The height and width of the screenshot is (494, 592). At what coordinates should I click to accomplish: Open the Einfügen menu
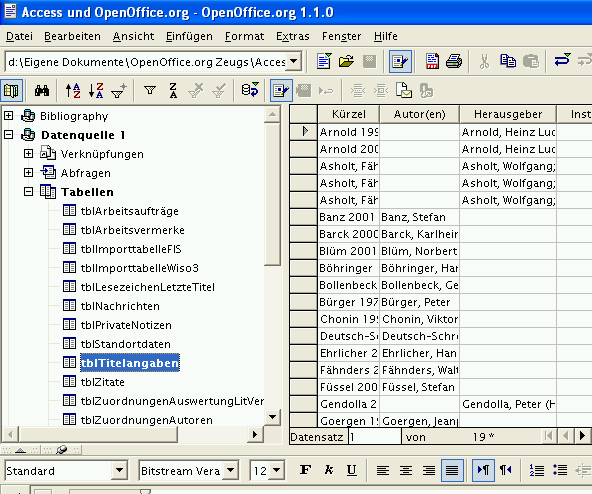(189, 36)
